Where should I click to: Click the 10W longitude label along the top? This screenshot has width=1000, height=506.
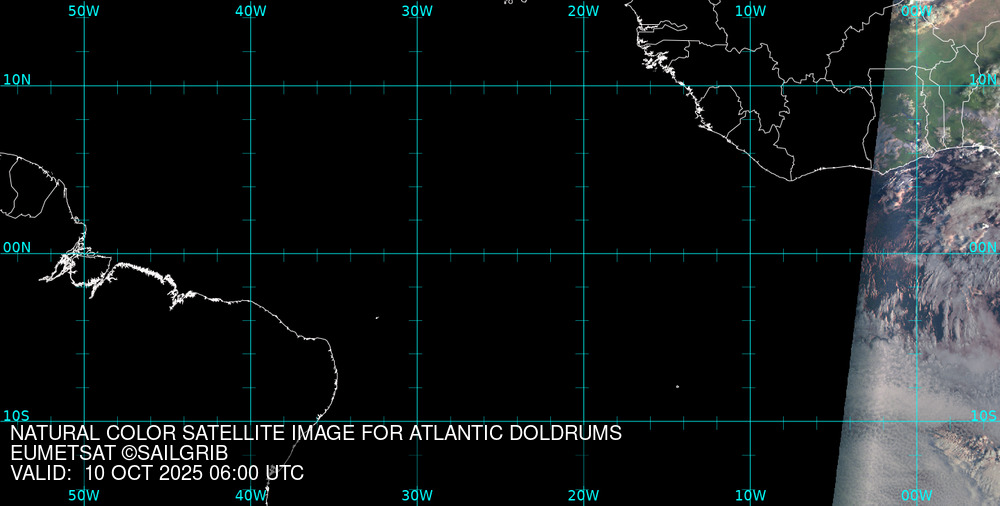[x=750, y=11]
